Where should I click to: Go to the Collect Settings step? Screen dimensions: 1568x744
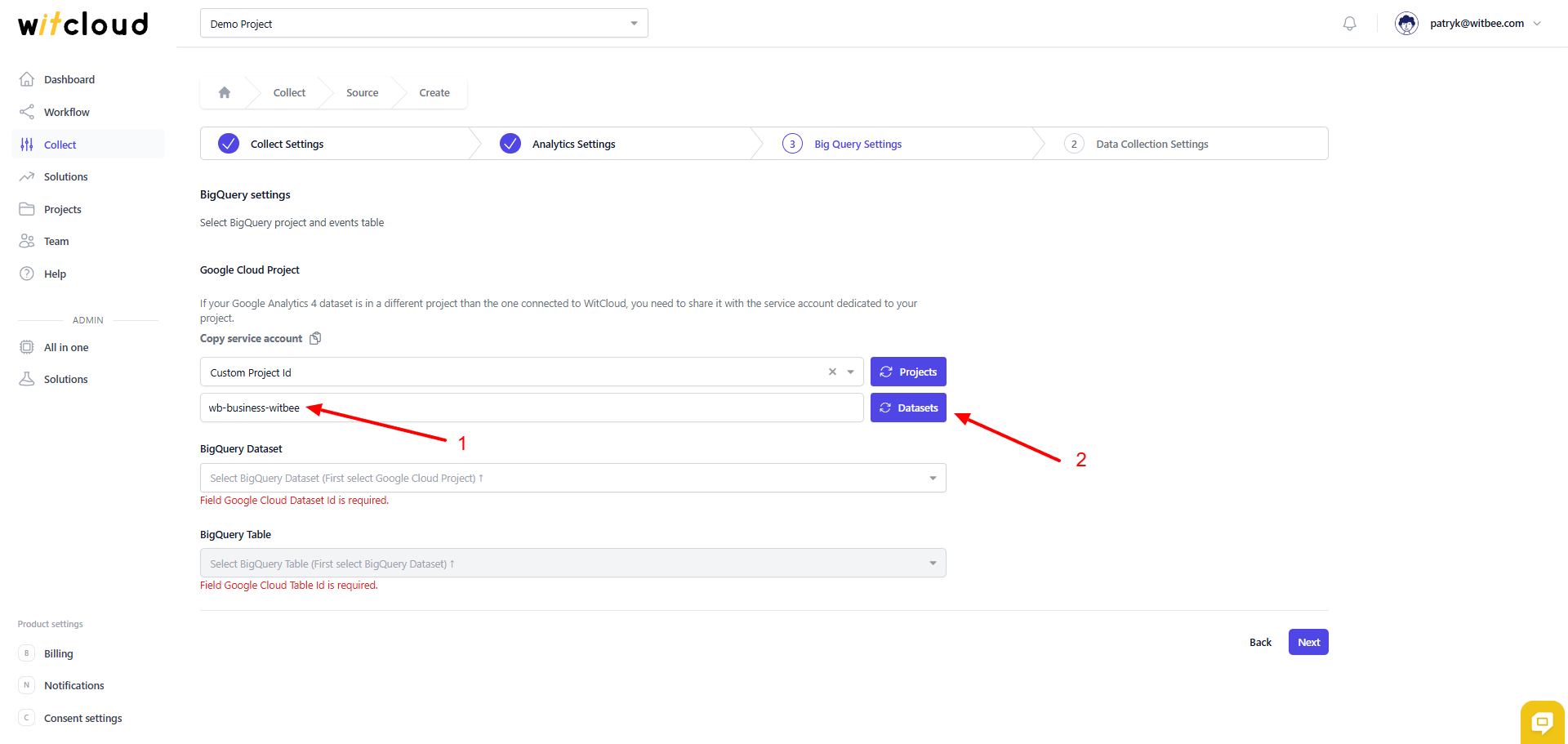[286, 144]
